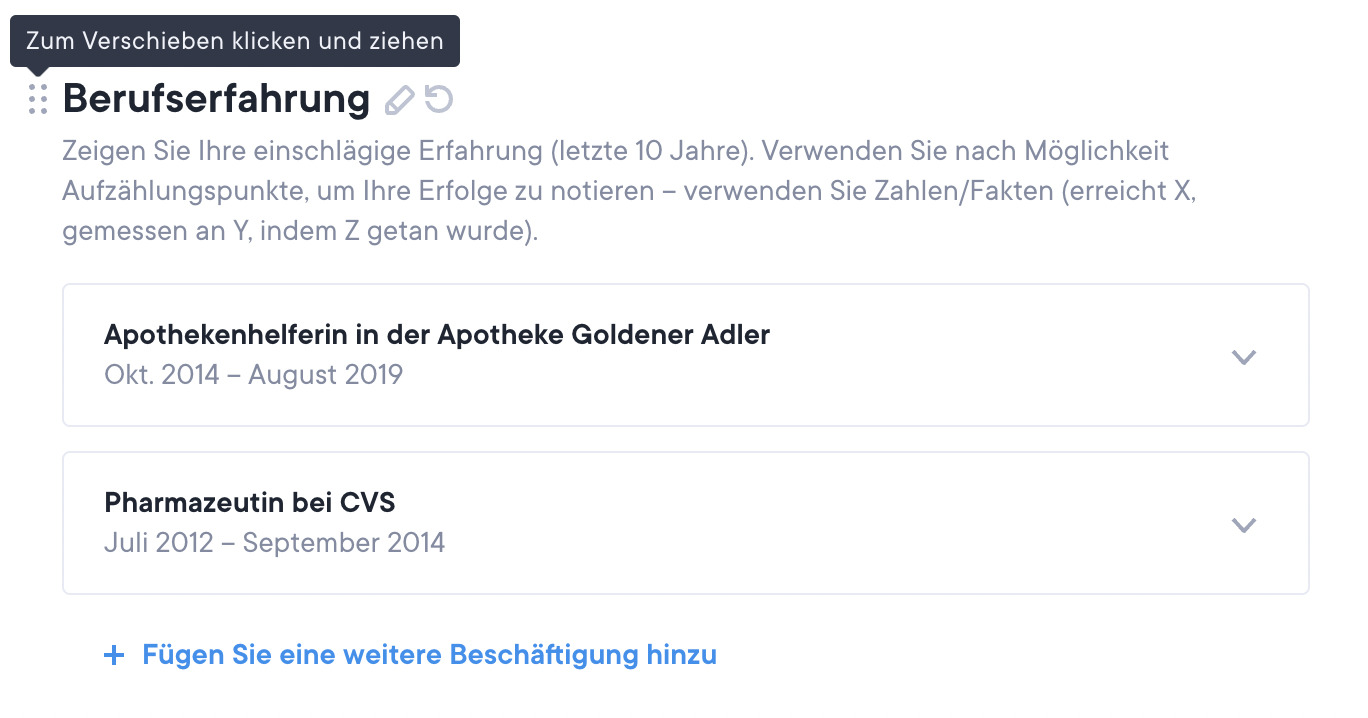The image size is (1368, 718).
Task: Click the "Zum Verschieben klicken und ziehen" tooltip
Action: (234, 41)
